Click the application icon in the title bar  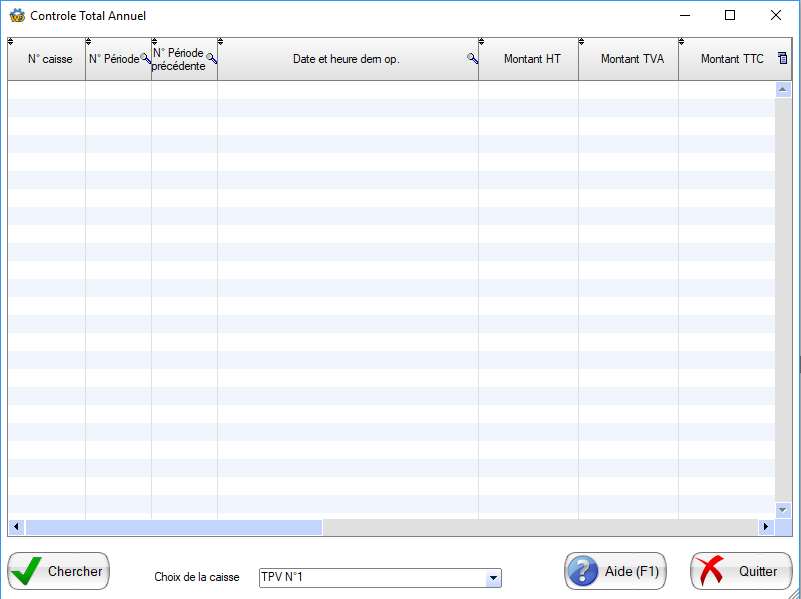(16, 15)
